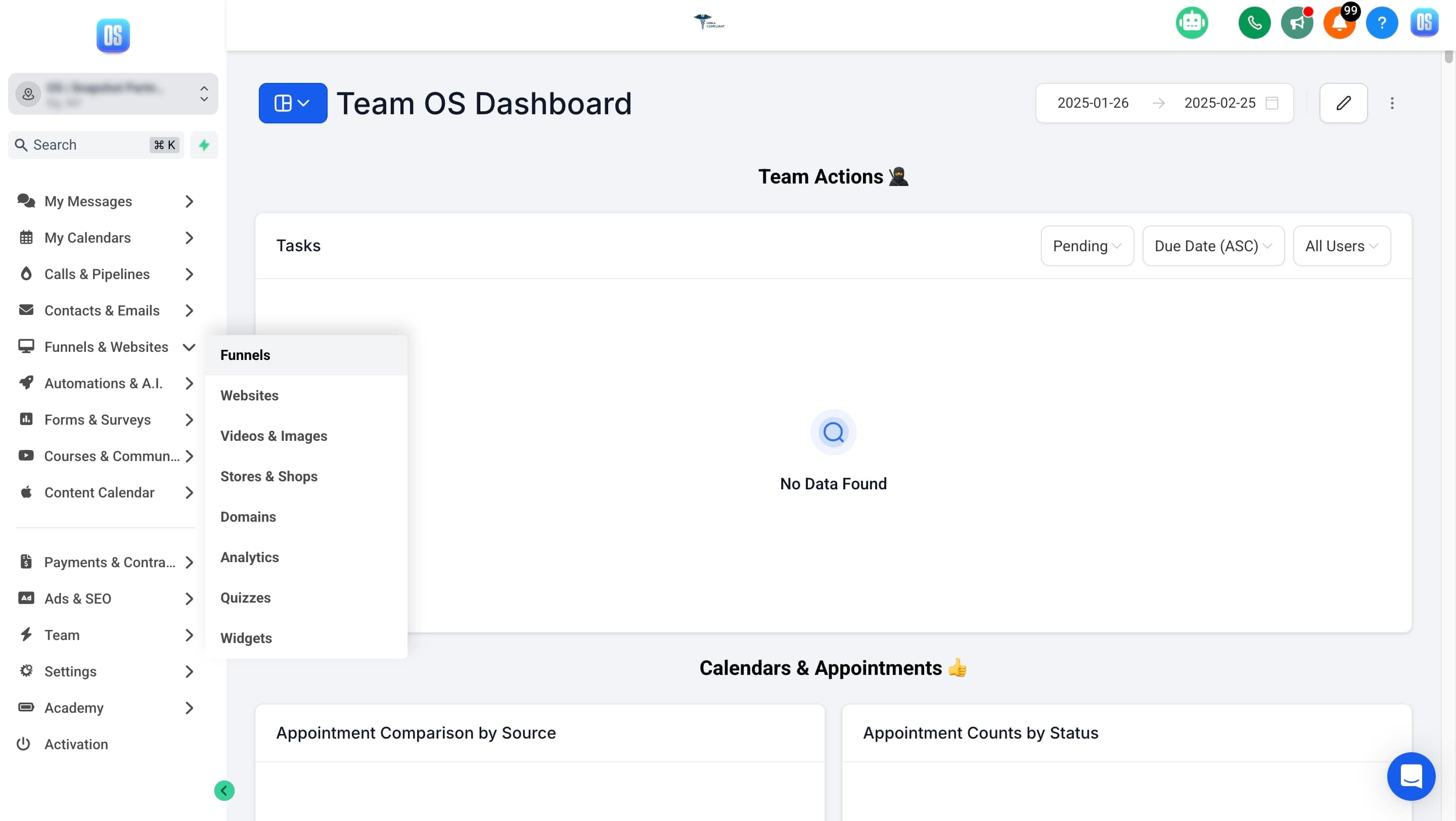Select Quizzes in the submenu
This screenshot has height=821, width=1456.
[306, 598]
